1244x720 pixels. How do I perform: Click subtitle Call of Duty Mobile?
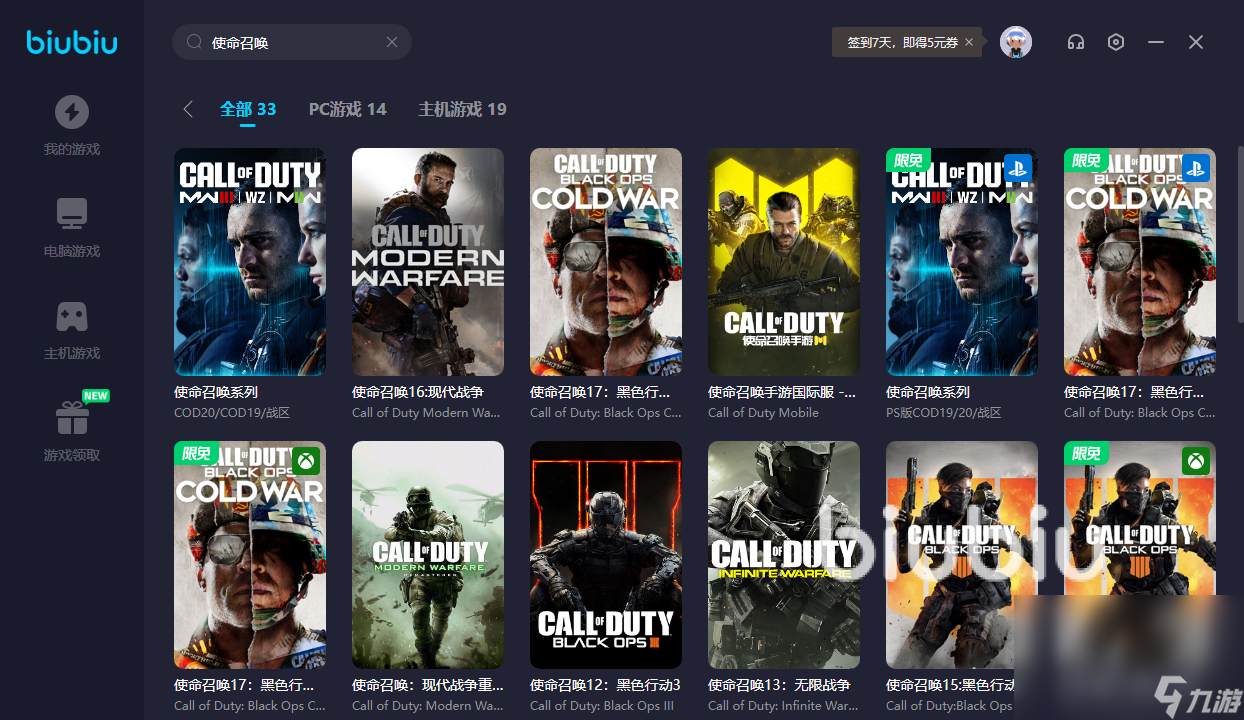[x=763, y=413]
